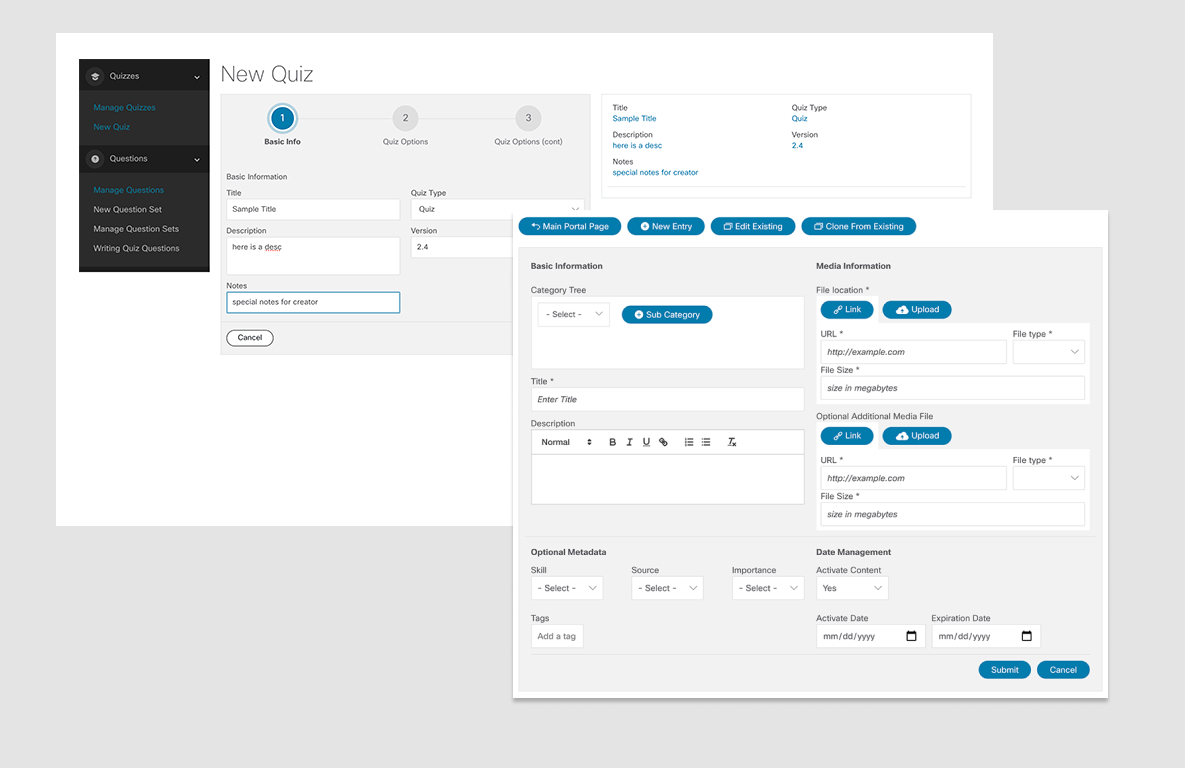Image resolution: width=1185 pixels, height=768 pixels.
Task: Click the Quizzes panel icon in the sidebar
Action: point(94,75)
